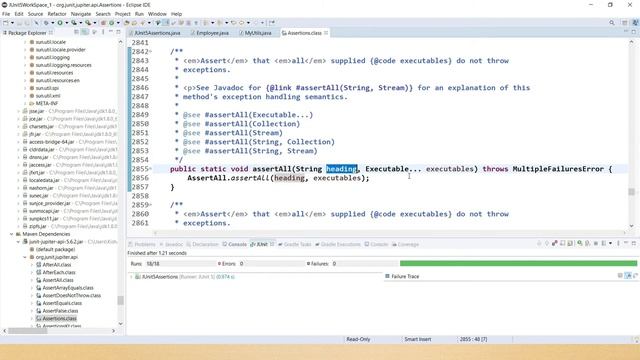Toggle code fold at line 2859
The width and height of the screenshot is (640, 360).
[150, 204]
